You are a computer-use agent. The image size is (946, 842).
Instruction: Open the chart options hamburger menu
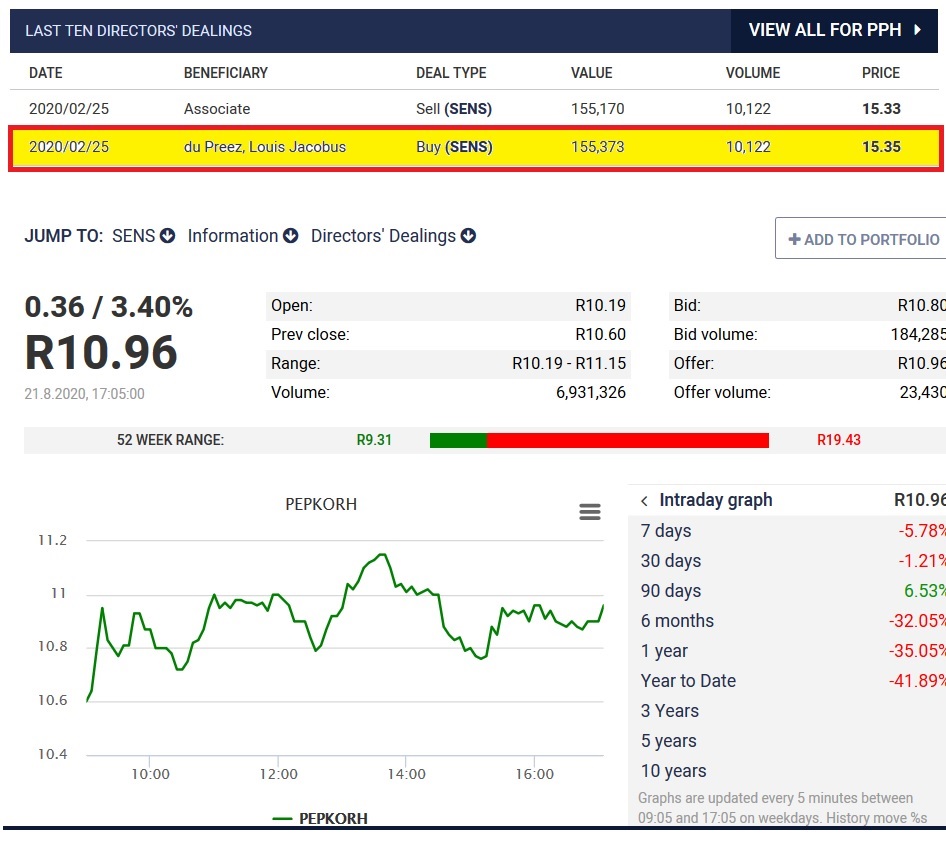pos(590,511)
